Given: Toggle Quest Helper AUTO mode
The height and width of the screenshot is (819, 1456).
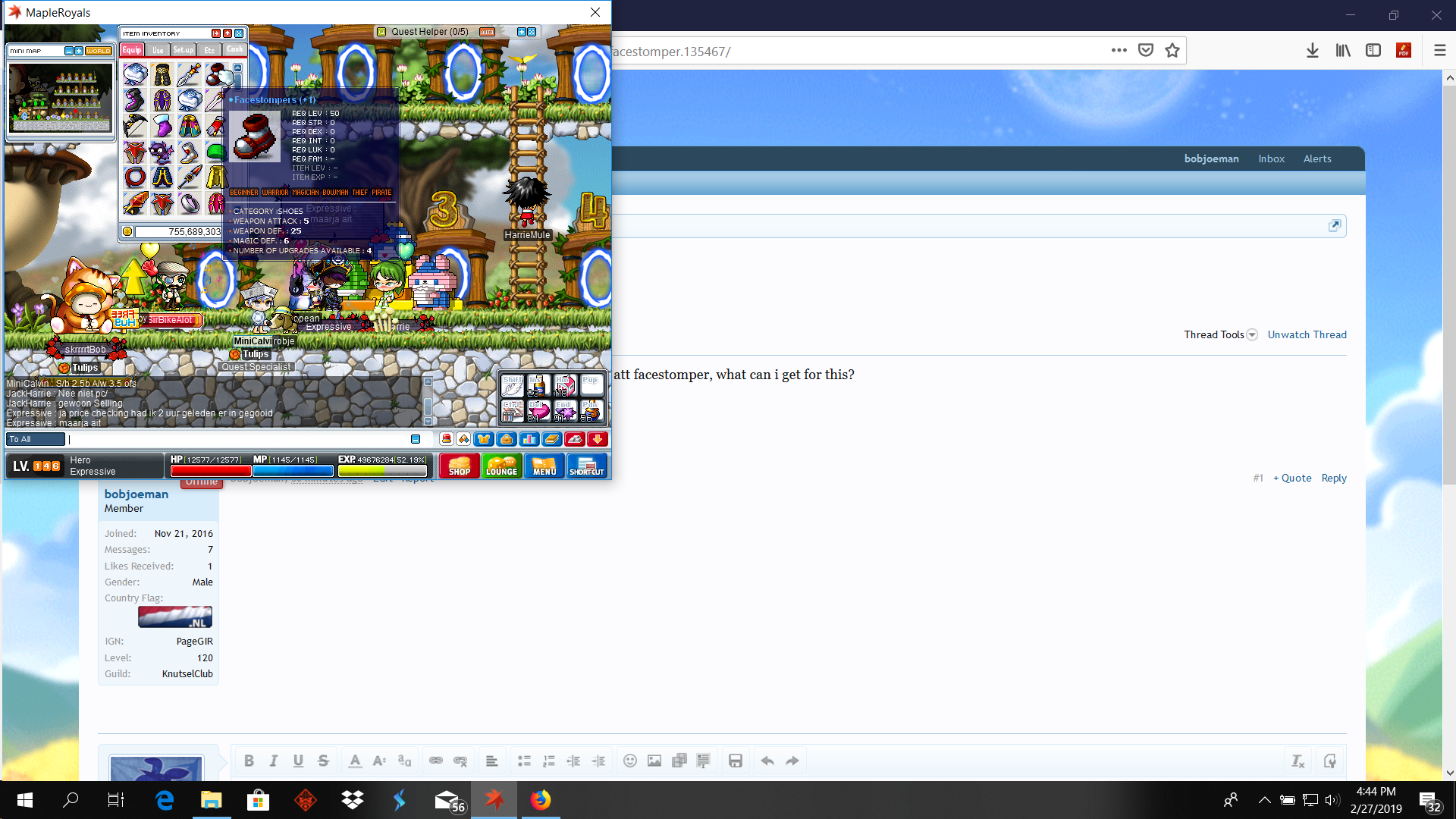Looking at the screenshot, I should tap(487, 32).
